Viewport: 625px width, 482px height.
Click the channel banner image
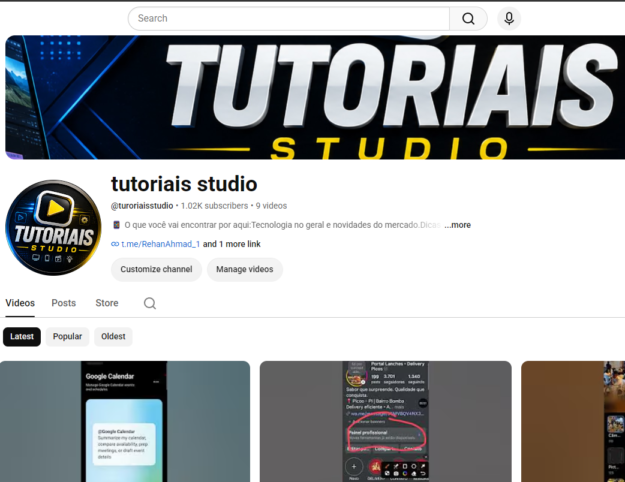tap(315, 97)
